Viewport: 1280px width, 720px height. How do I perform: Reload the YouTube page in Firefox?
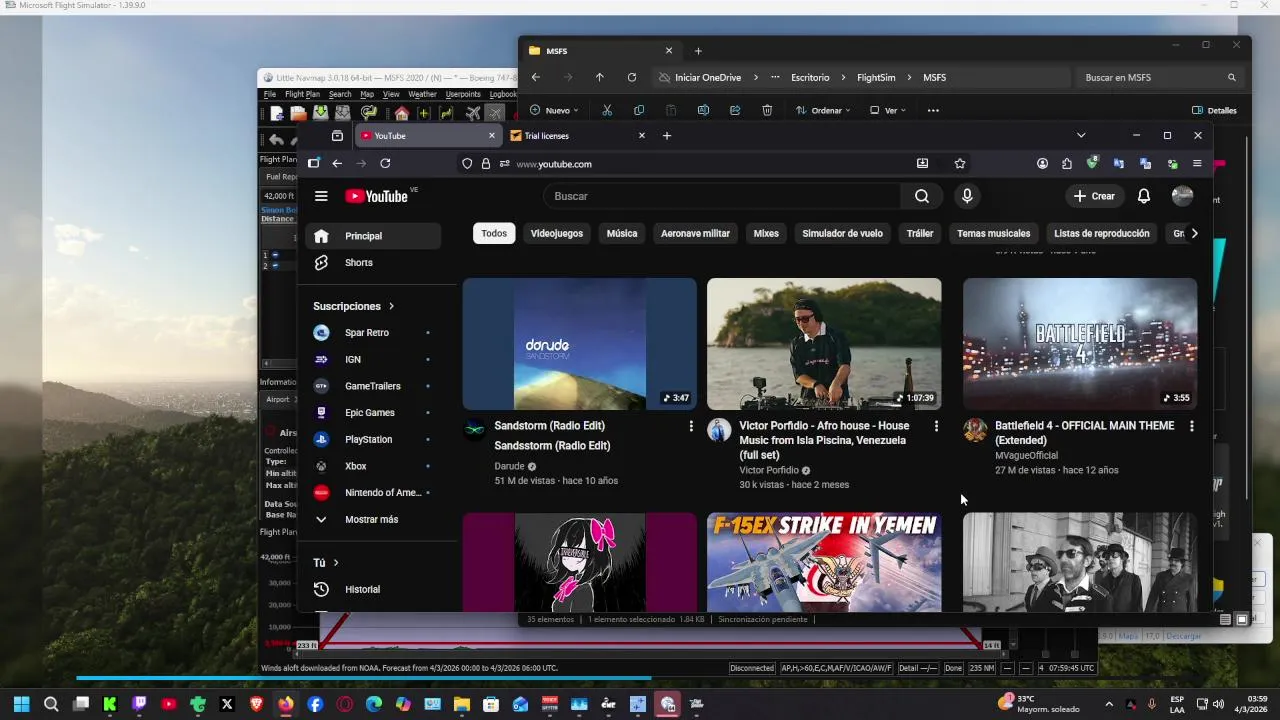click(x=385, y=163)
